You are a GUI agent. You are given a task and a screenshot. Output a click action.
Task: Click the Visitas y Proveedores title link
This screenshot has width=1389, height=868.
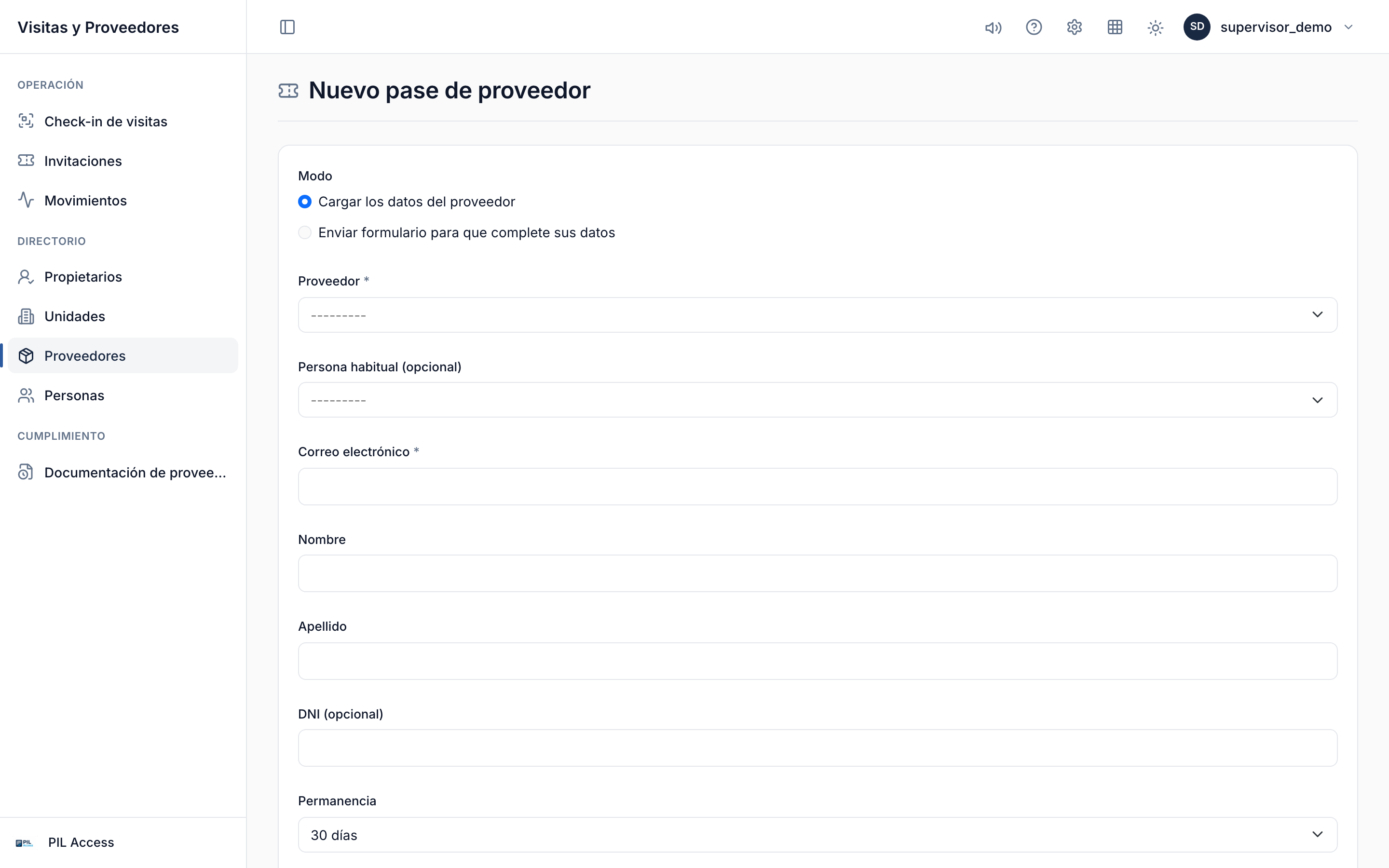[x=98, y=27]
